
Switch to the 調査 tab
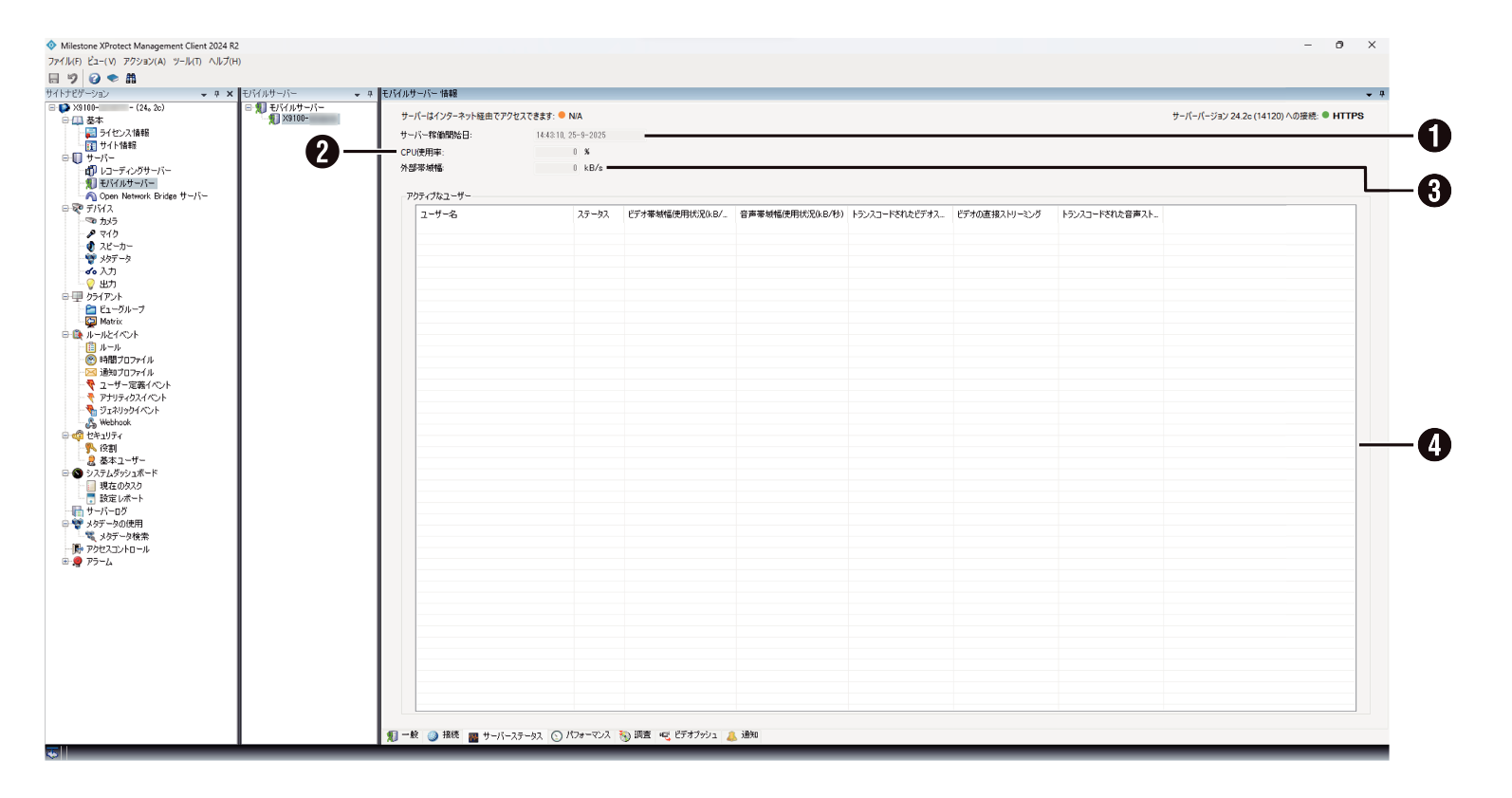[635, 735]
